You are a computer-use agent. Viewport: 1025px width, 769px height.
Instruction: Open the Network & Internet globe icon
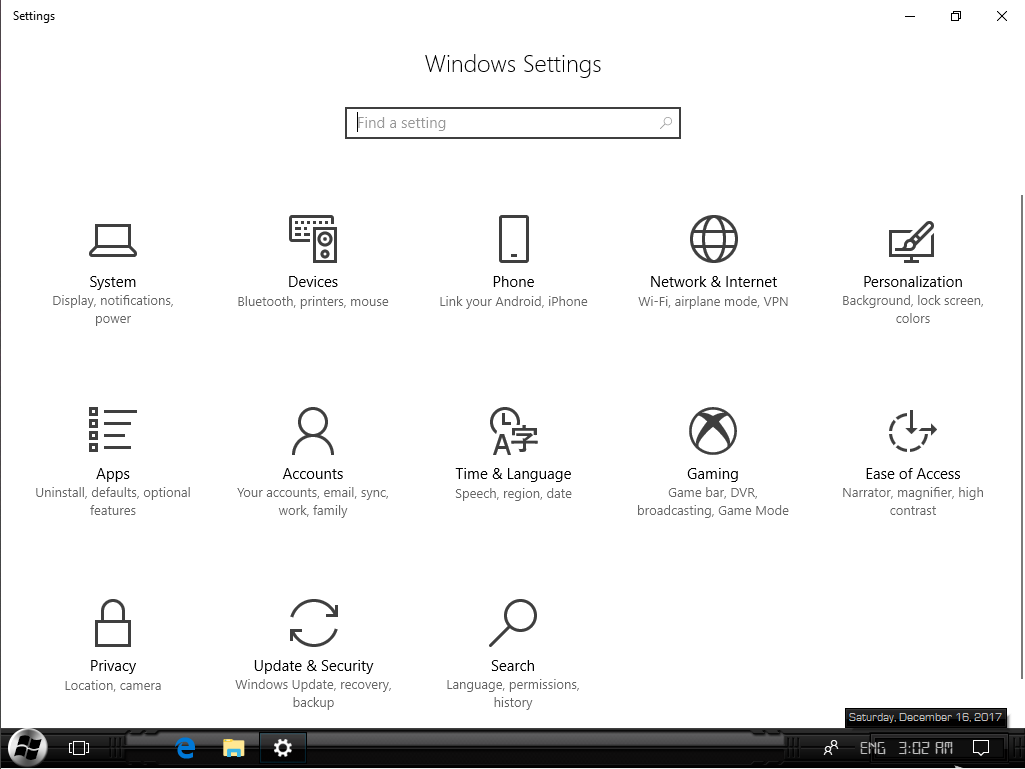tap(714, 239)
